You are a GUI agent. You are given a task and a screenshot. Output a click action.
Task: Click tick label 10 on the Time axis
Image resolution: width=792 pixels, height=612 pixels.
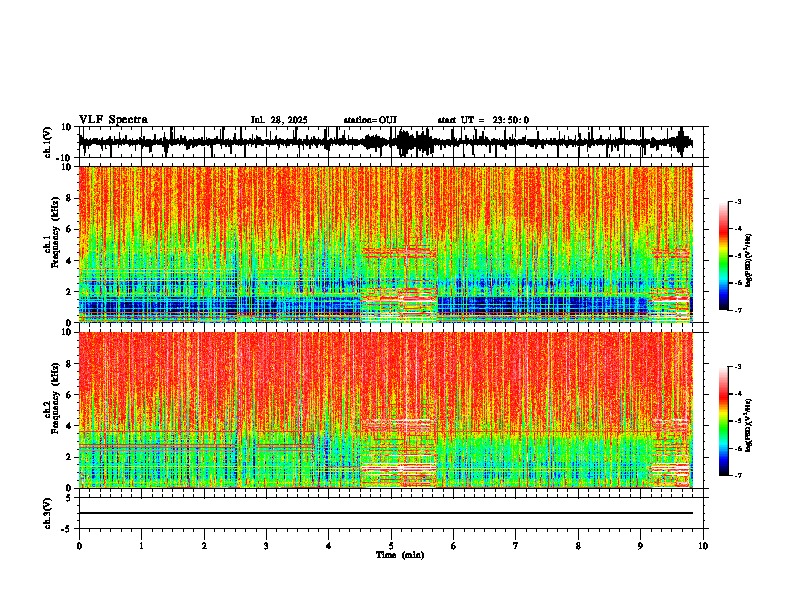pos(703,546)
